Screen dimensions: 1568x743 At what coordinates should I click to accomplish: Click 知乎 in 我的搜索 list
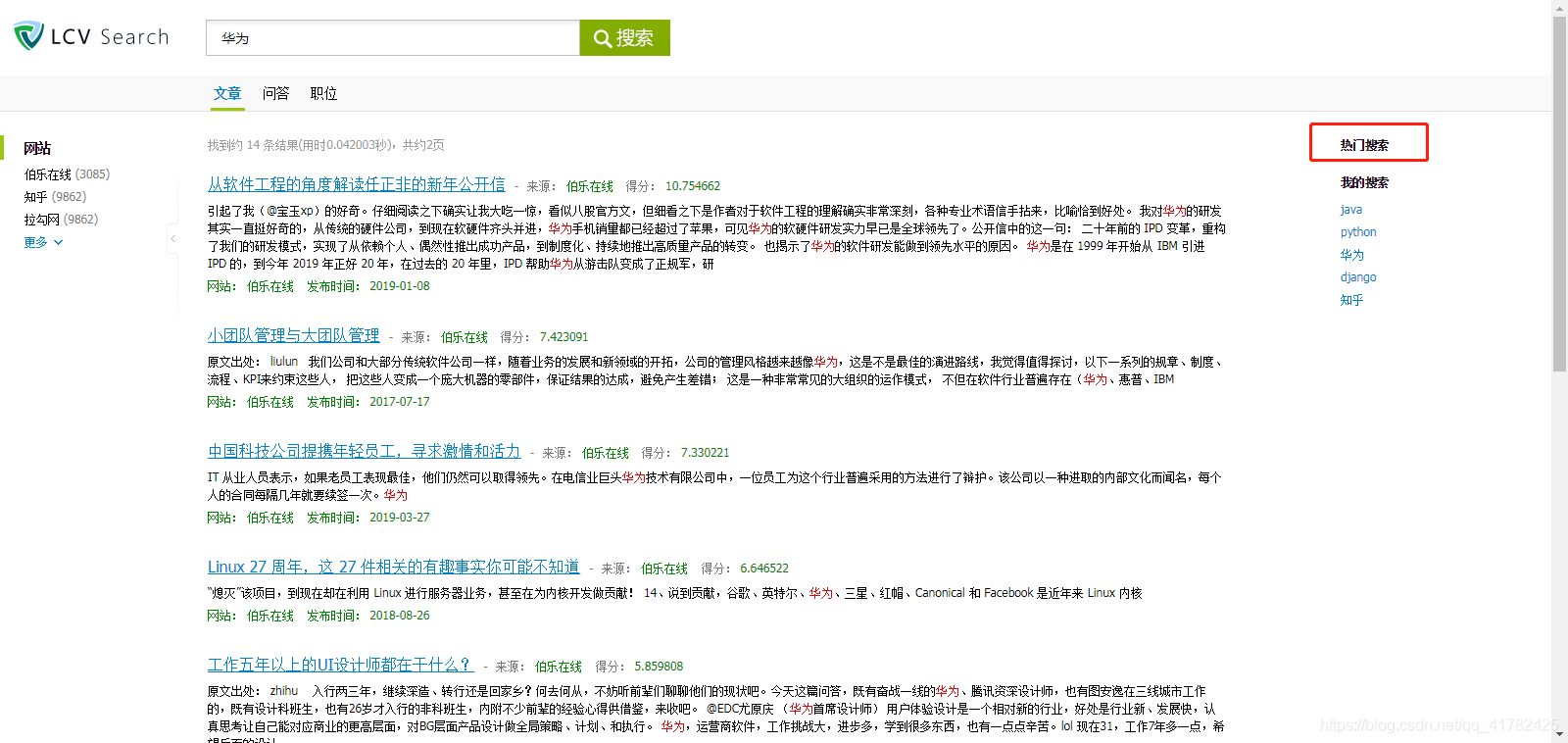pyautogui.click(x=1352, y=300)
